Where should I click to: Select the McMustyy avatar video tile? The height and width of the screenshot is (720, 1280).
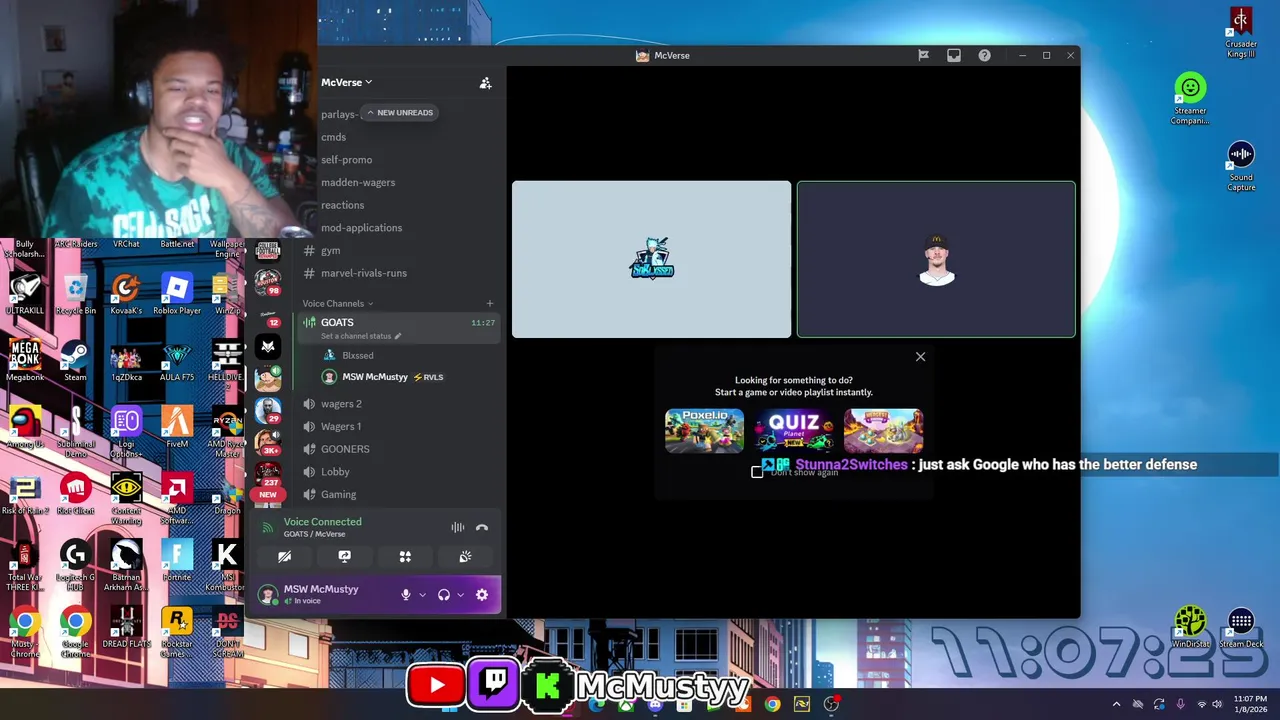pyautogui.click(x=936, y=260)
